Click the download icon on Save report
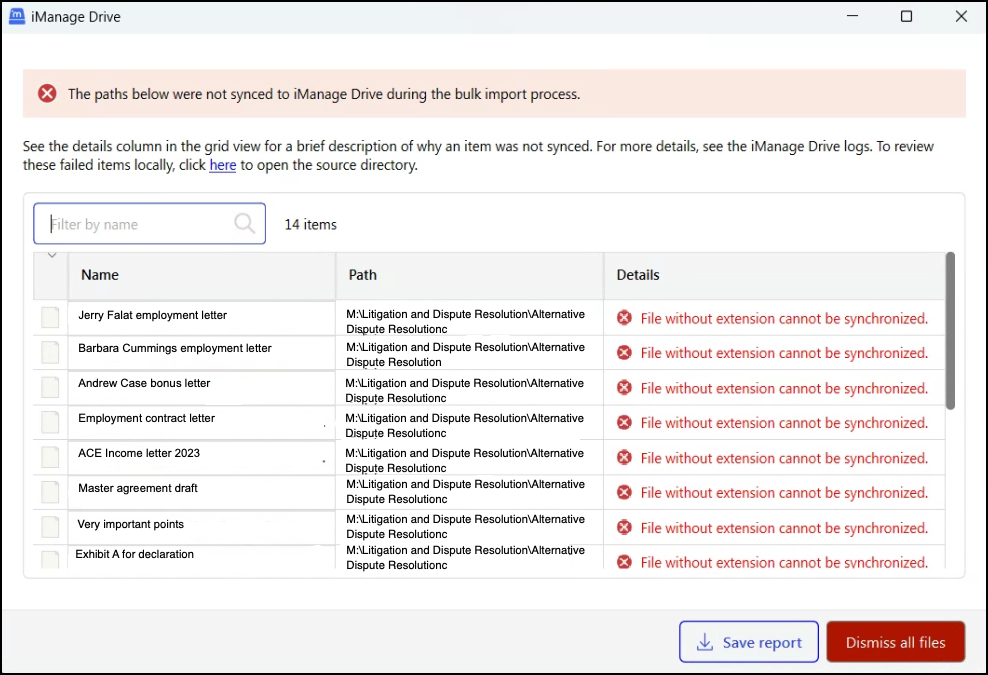Image resolution: width=988 pixels, height=675 pixels. pyautogui.click(x=707, y=642)
